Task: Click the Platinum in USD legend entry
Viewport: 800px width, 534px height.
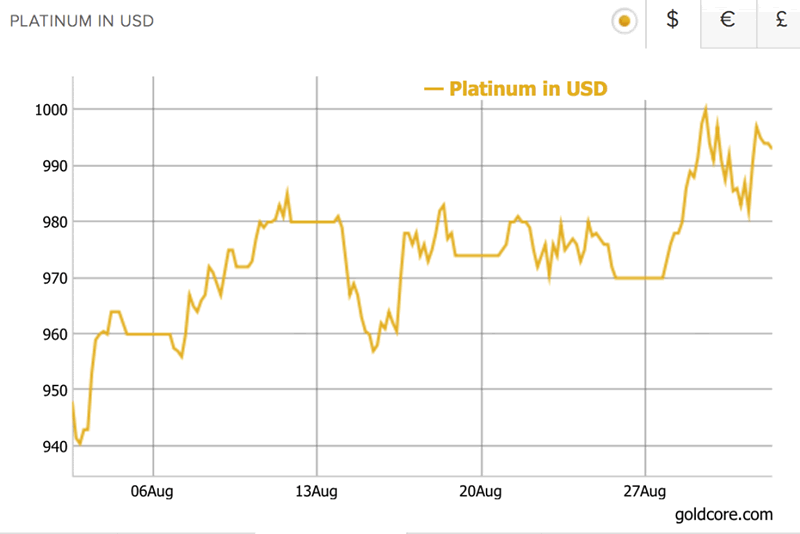Action: pyautogui.click(x=528, y=89)
